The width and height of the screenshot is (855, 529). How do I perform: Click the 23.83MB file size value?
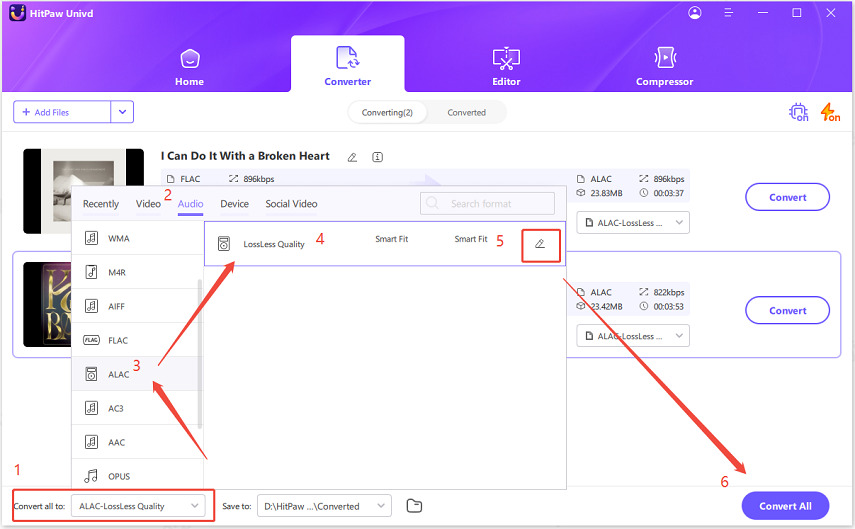(x=606, y=193)
